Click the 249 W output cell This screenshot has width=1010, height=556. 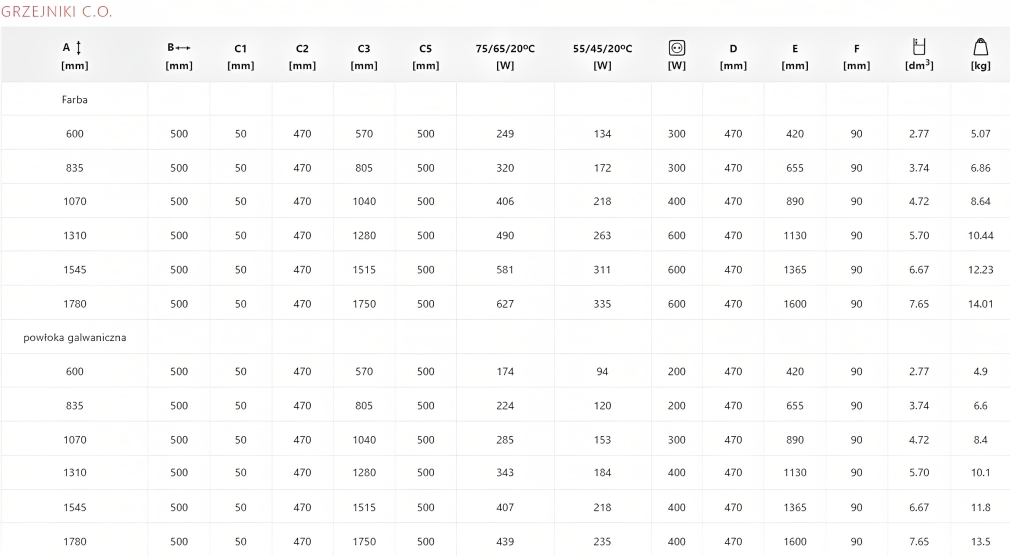coord(505,134)
